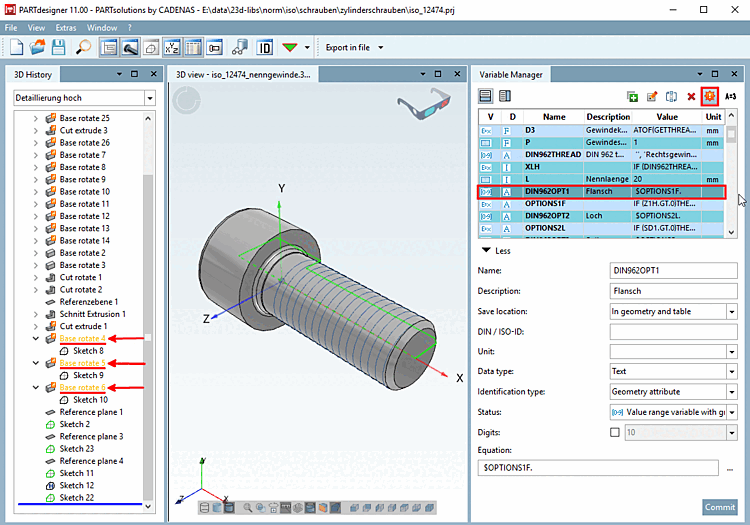Click the Save floppy disk icon

coord(58,47)
